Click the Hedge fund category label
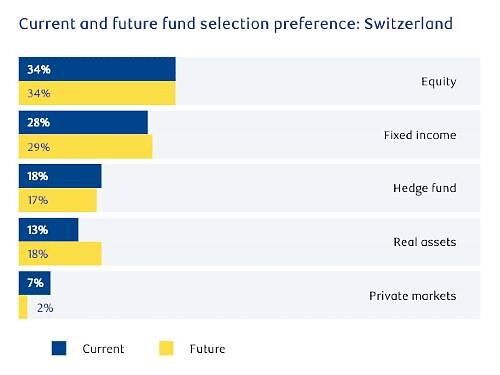 click(x=425, y=188)
